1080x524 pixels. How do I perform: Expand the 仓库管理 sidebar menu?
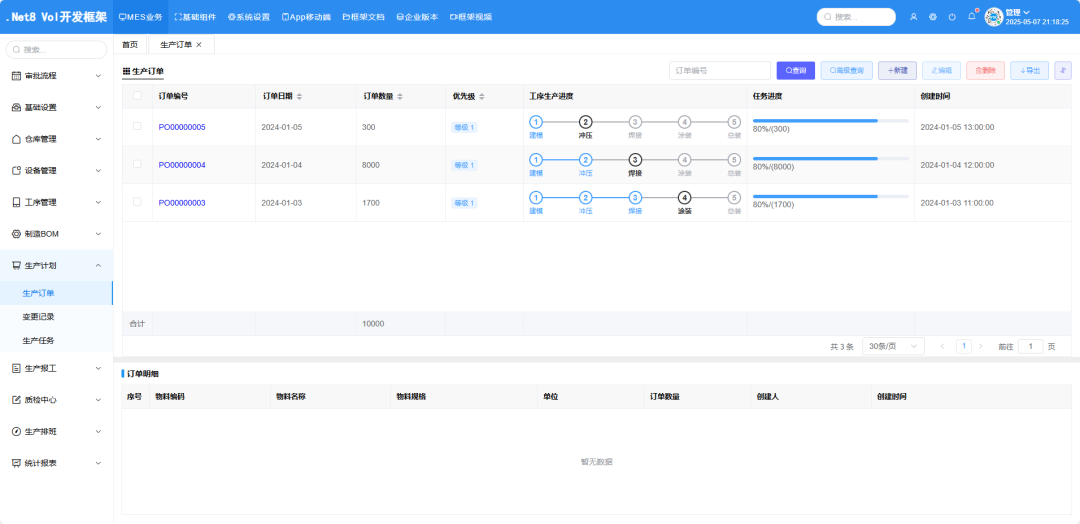tap(57, 139)
